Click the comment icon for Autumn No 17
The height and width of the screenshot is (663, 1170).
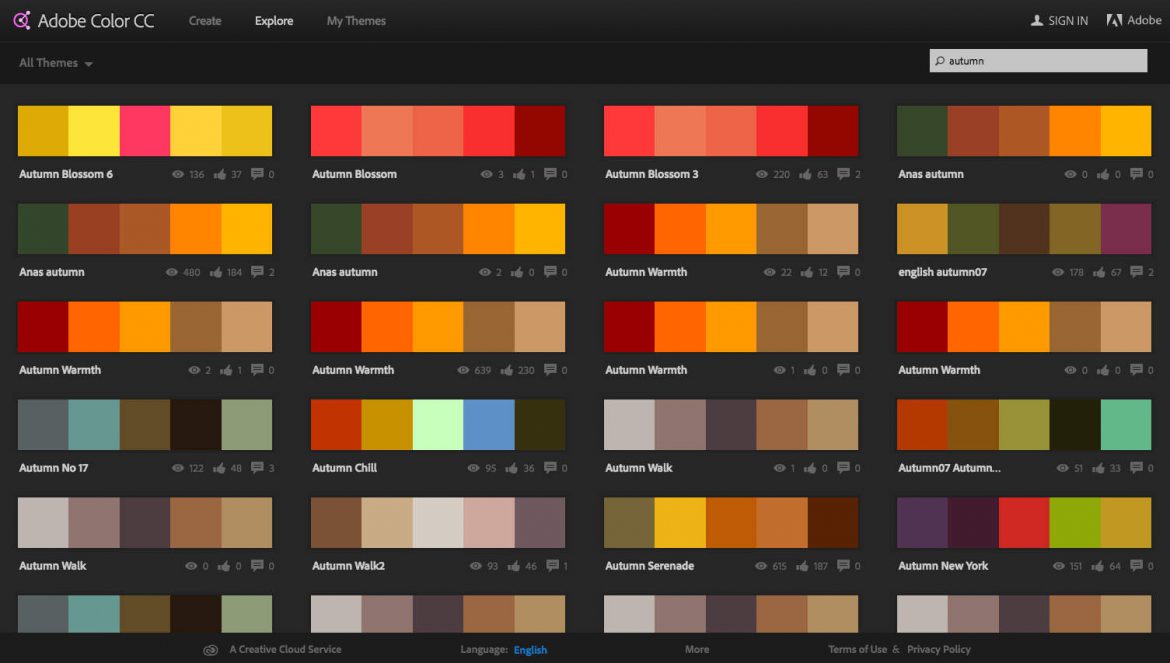(258, 468)
